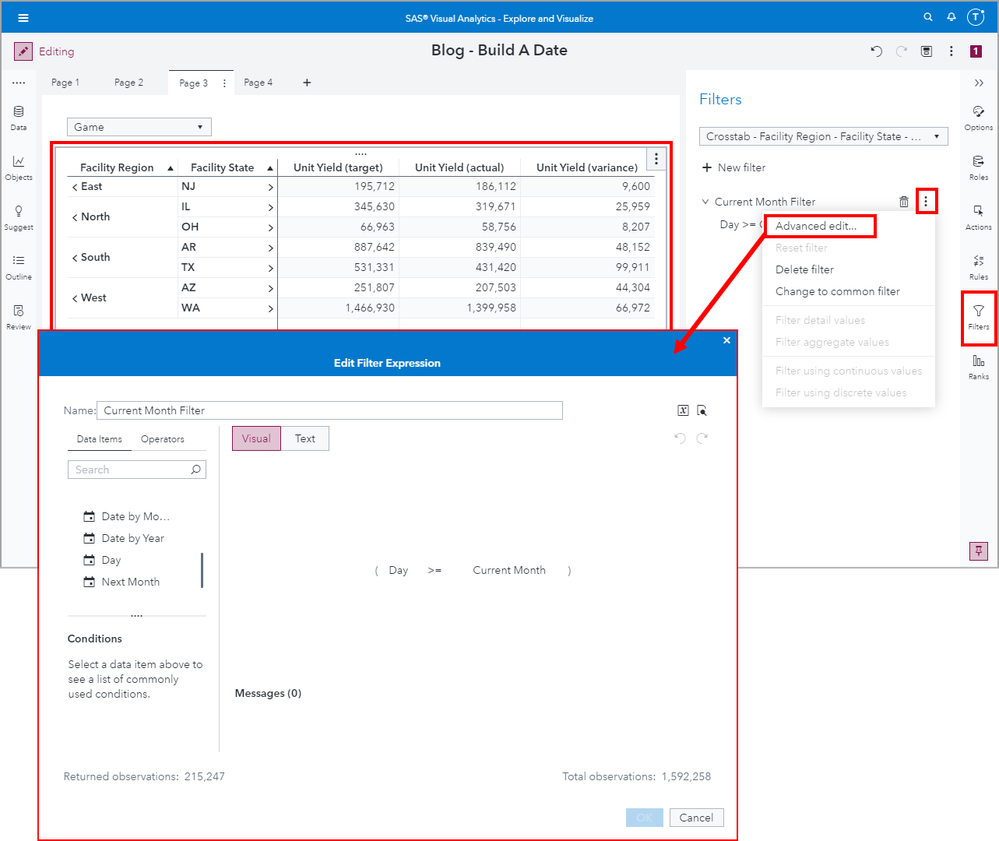The height and width of the screenshot is (841, 999).
Task: Undo the last report change
Action: 877,52
